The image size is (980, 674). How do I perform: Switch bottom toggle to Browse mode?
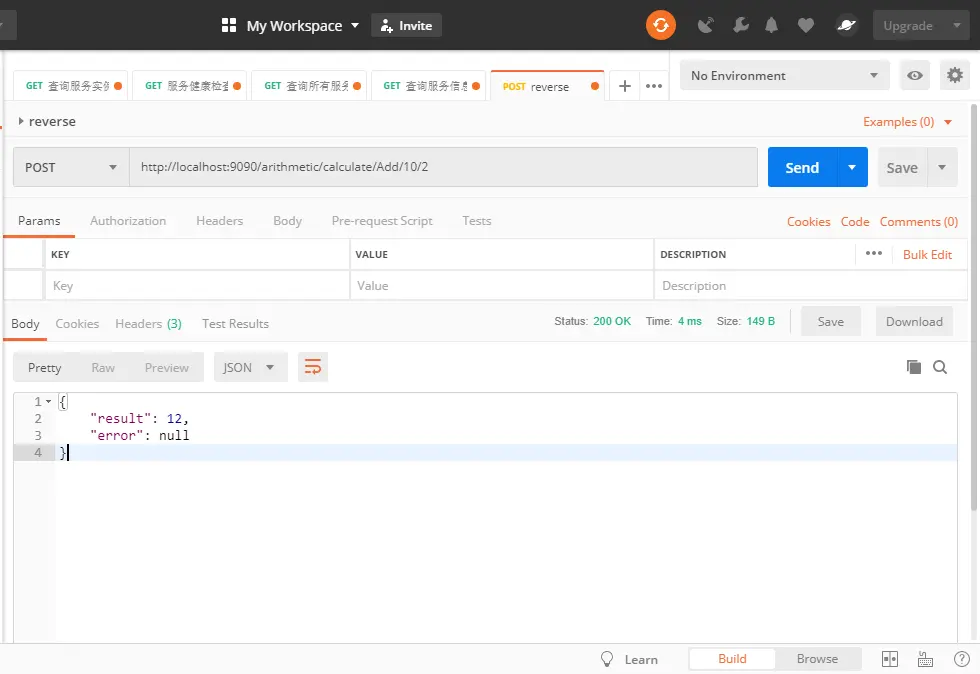tap(817, 659)
